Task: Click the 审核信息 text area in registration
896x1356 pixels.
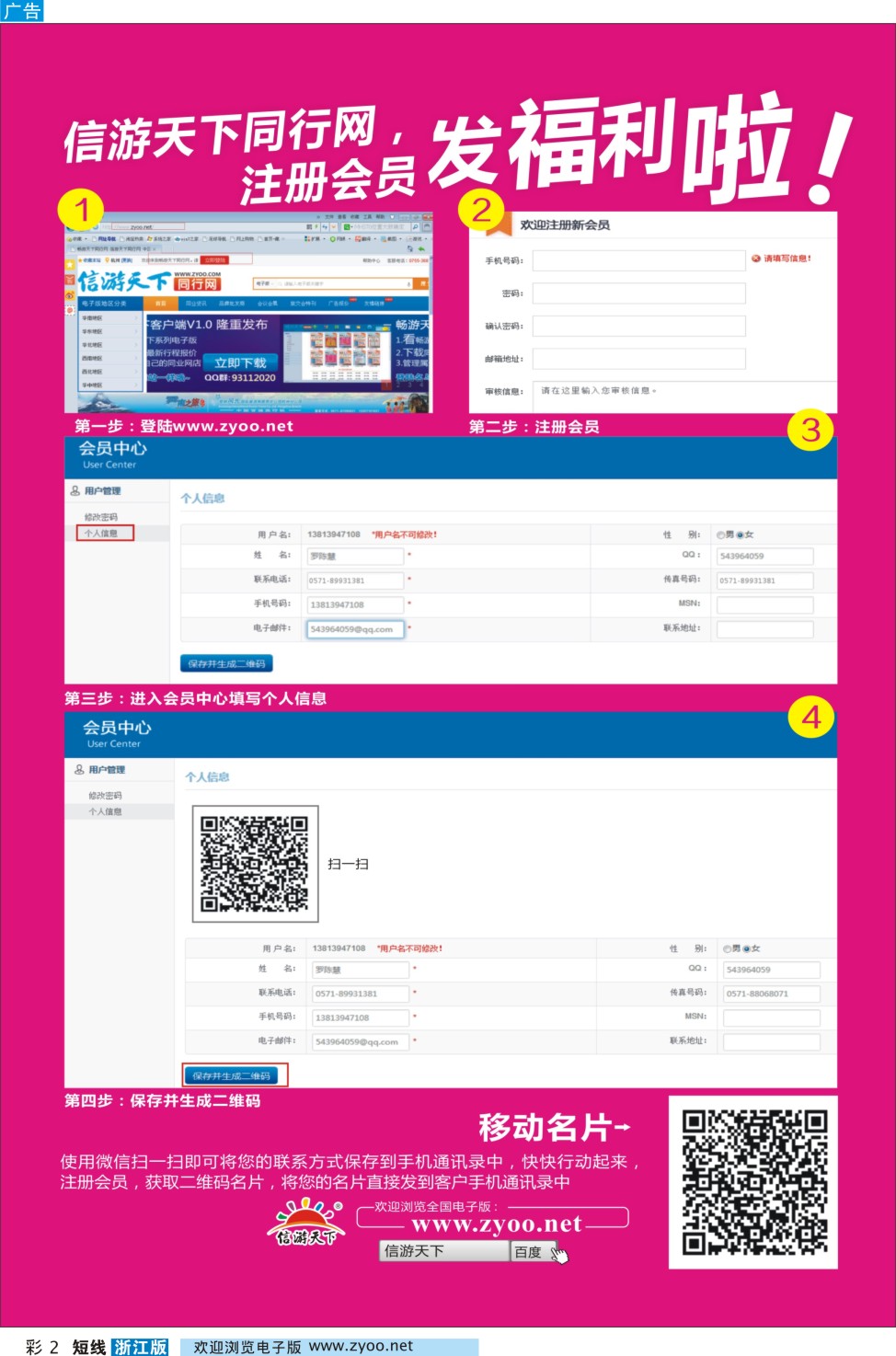Action: [x=684, y=396]
